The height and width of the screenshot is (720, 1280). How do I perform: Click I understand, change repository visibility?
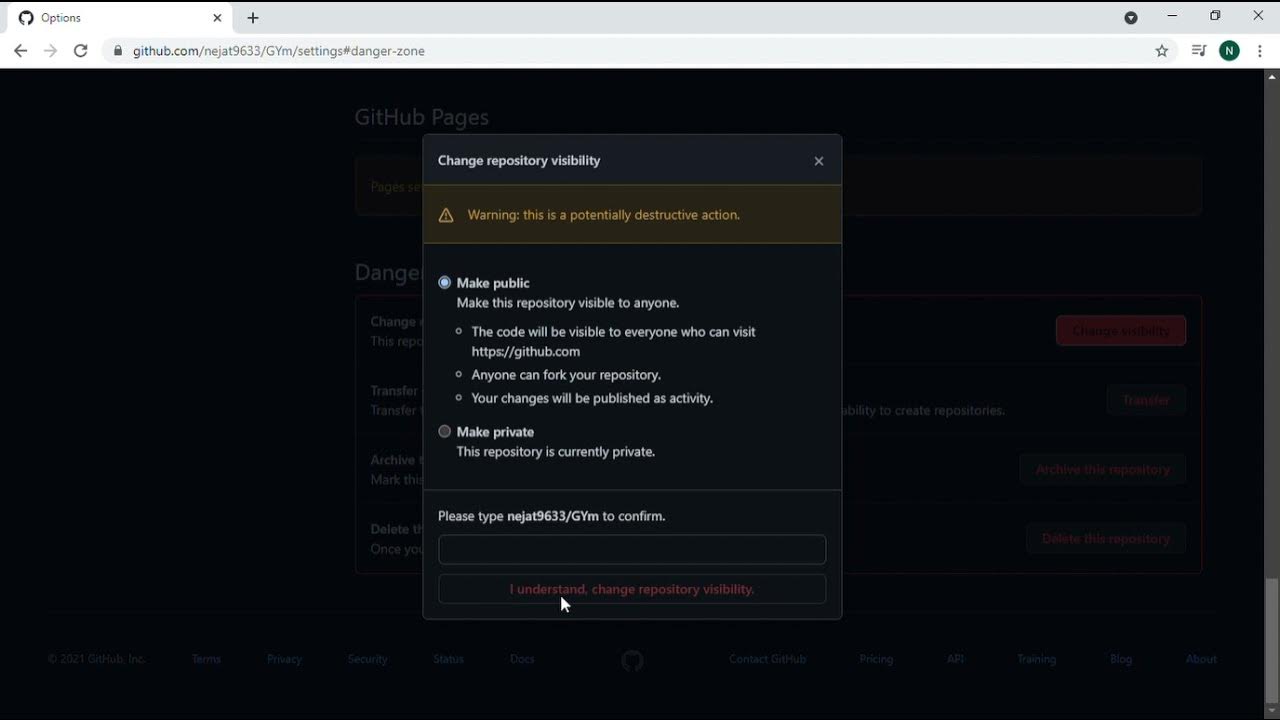tap(632, 589)
